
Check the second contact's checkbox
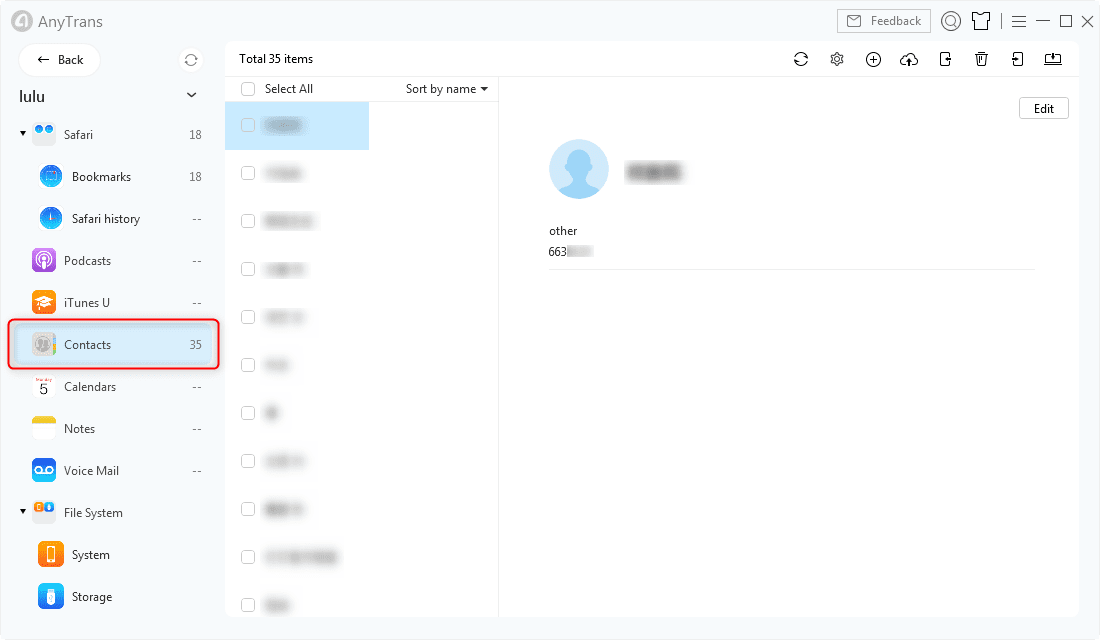[248, 173]
